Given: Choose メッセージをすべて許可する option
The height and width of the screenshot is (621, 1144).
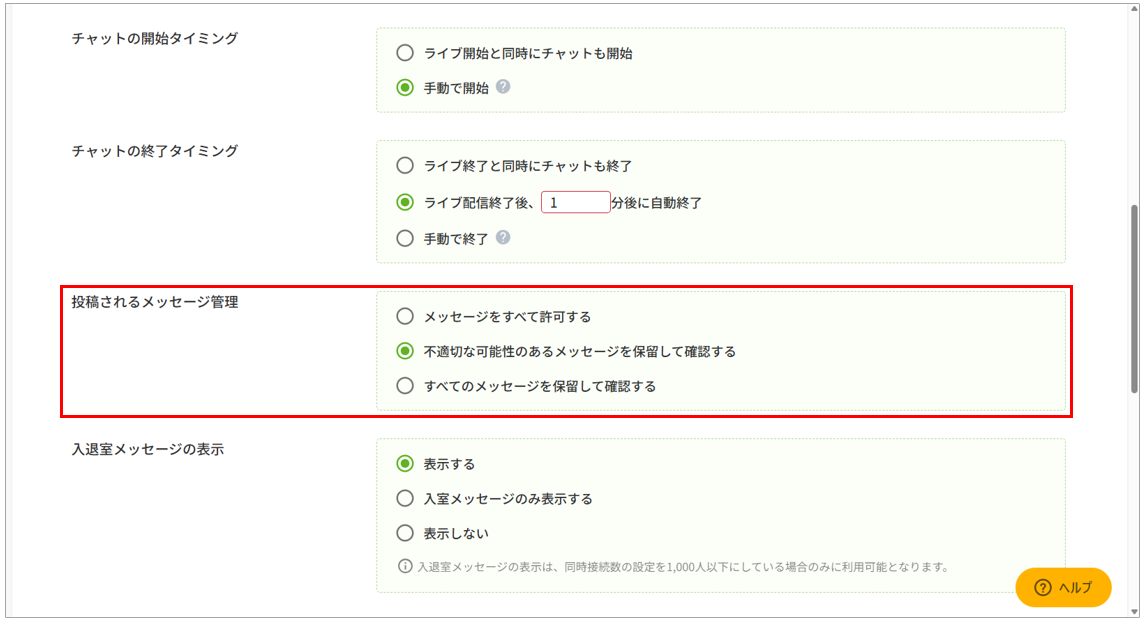Looking at the screenshot, I should pos(405,316).
